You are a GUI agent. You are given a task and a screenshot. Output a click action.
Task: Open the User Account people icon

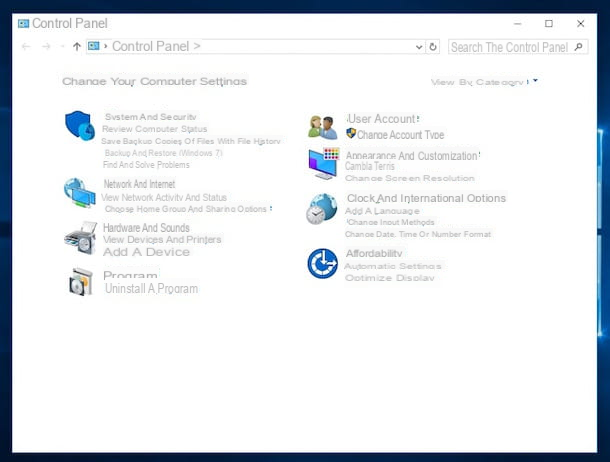pyautogui.click(x=322, y=127)
